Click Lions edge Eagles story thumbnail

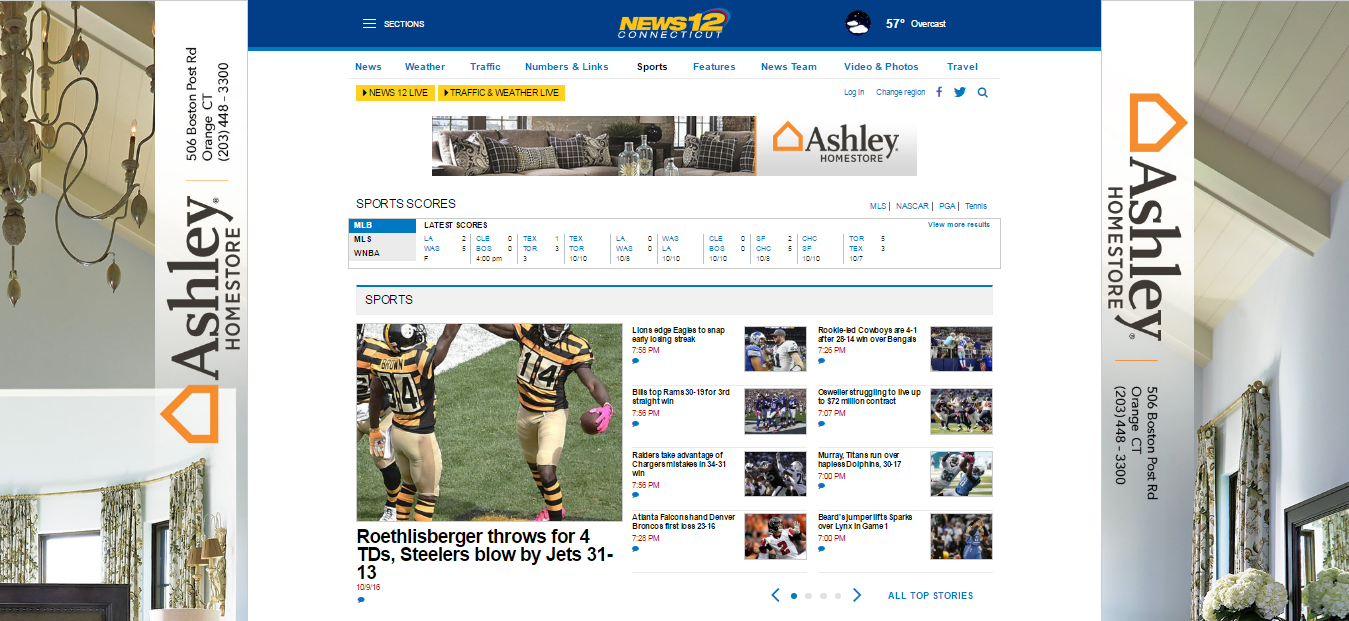pyautogui.click(x=775, y=349)
